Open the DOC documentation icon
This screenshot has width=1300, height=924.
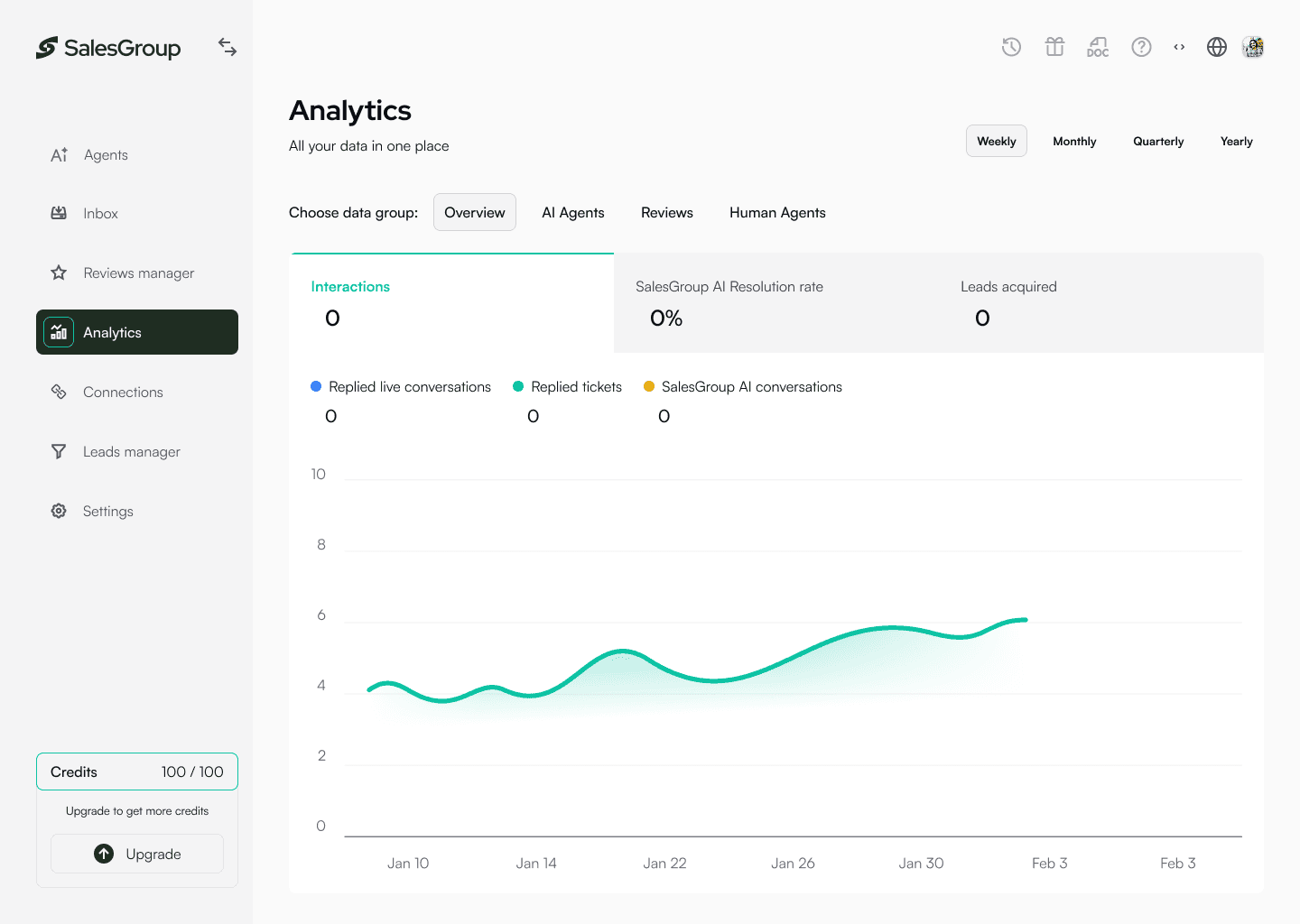click(x=1098, y=47)
